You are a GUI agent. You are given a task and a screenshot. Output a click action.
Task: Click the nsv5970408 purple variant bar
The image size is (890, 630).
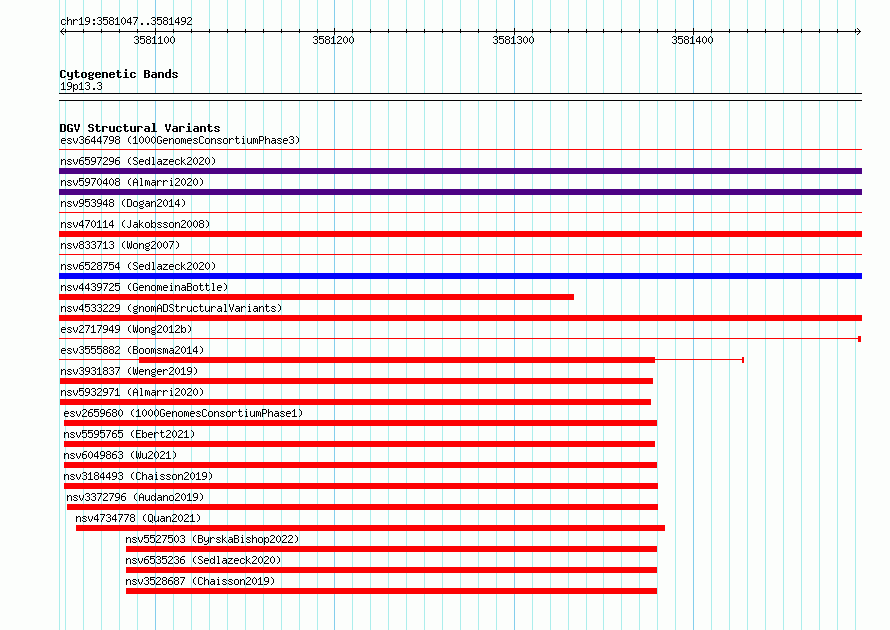460,192
